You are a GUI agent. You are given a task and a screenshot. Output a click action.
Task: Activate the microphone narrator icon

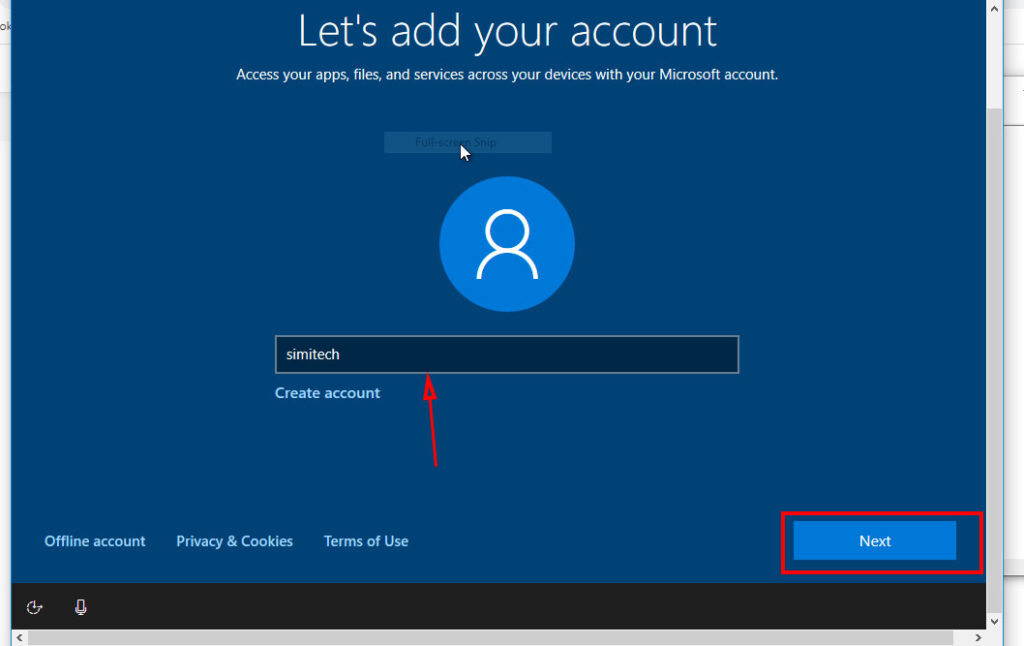80,607
